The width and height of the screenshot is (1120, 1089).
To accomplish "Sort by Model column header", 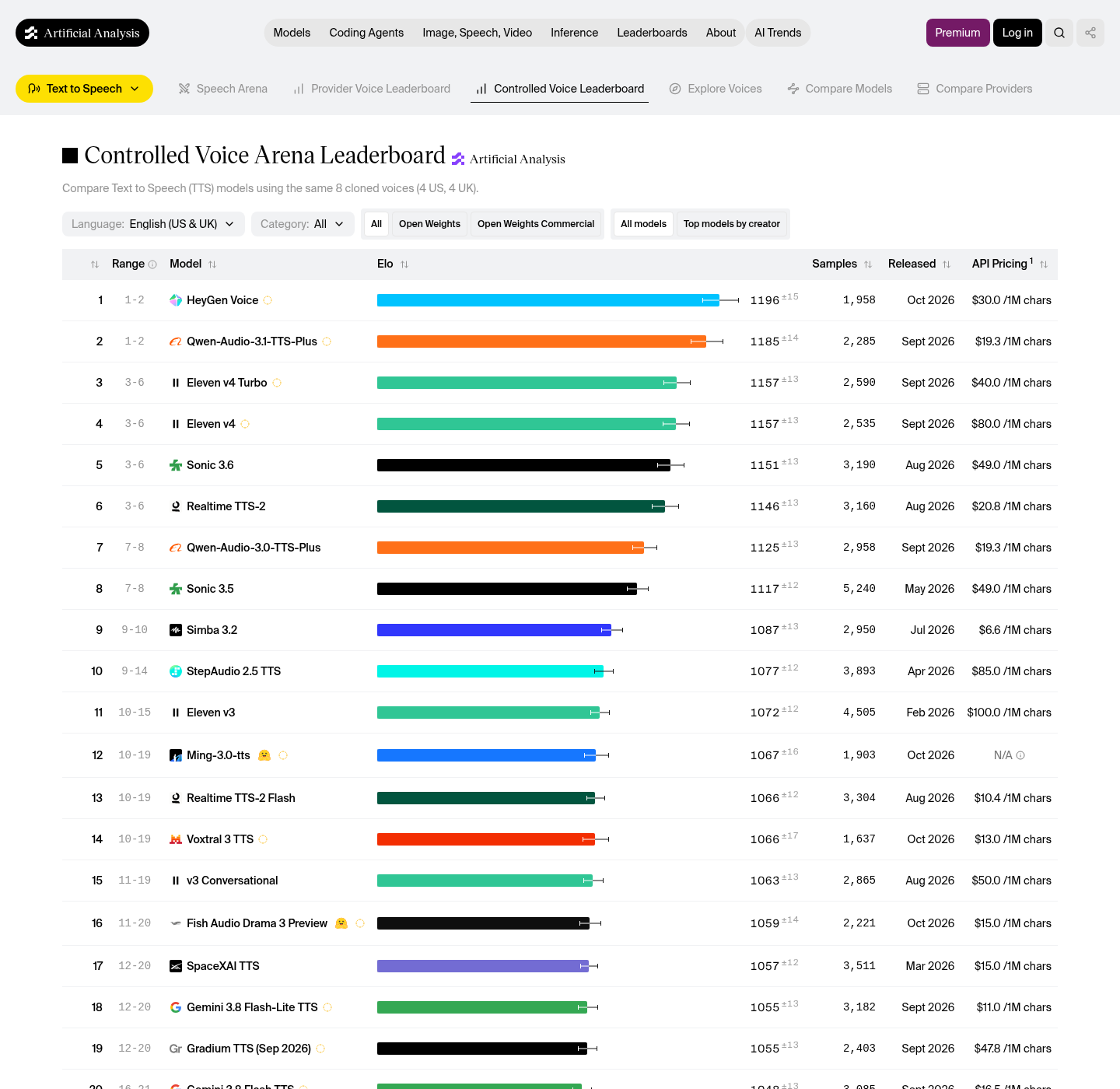I will coord(193,264).
